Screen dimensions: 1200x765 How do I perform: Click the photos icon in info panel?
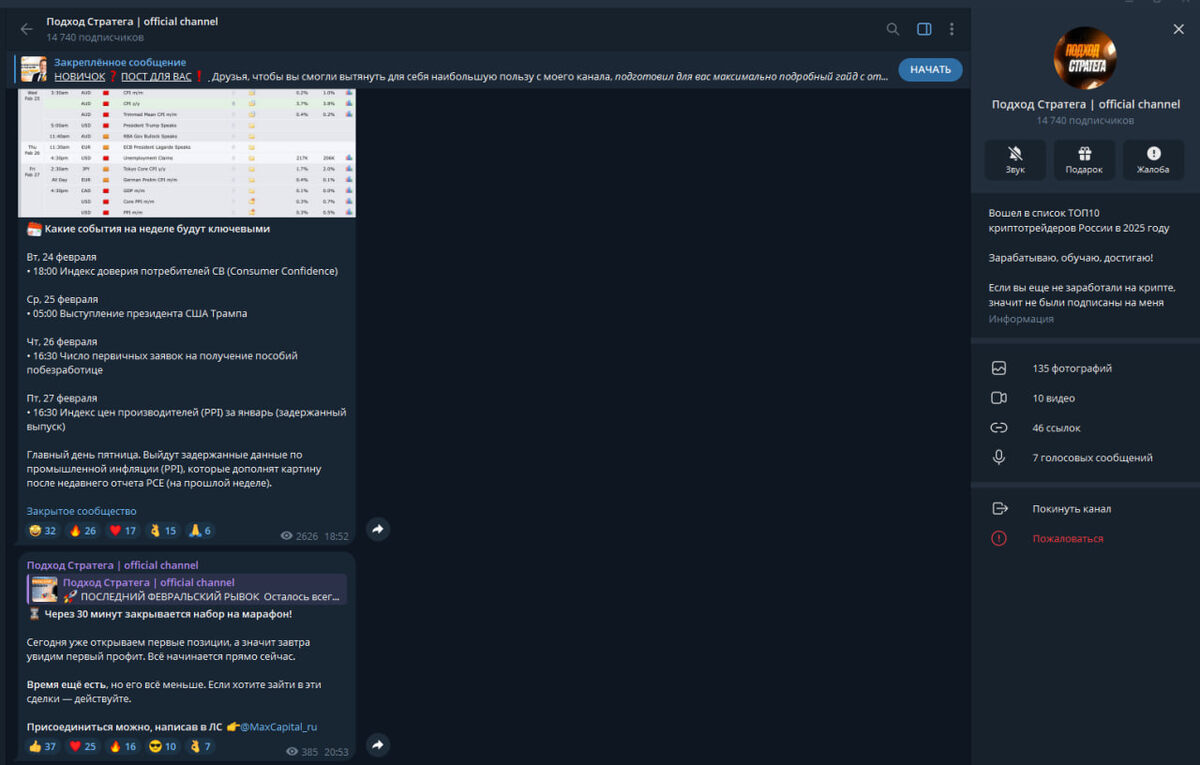pyautogui.click(x=998, y=368)
